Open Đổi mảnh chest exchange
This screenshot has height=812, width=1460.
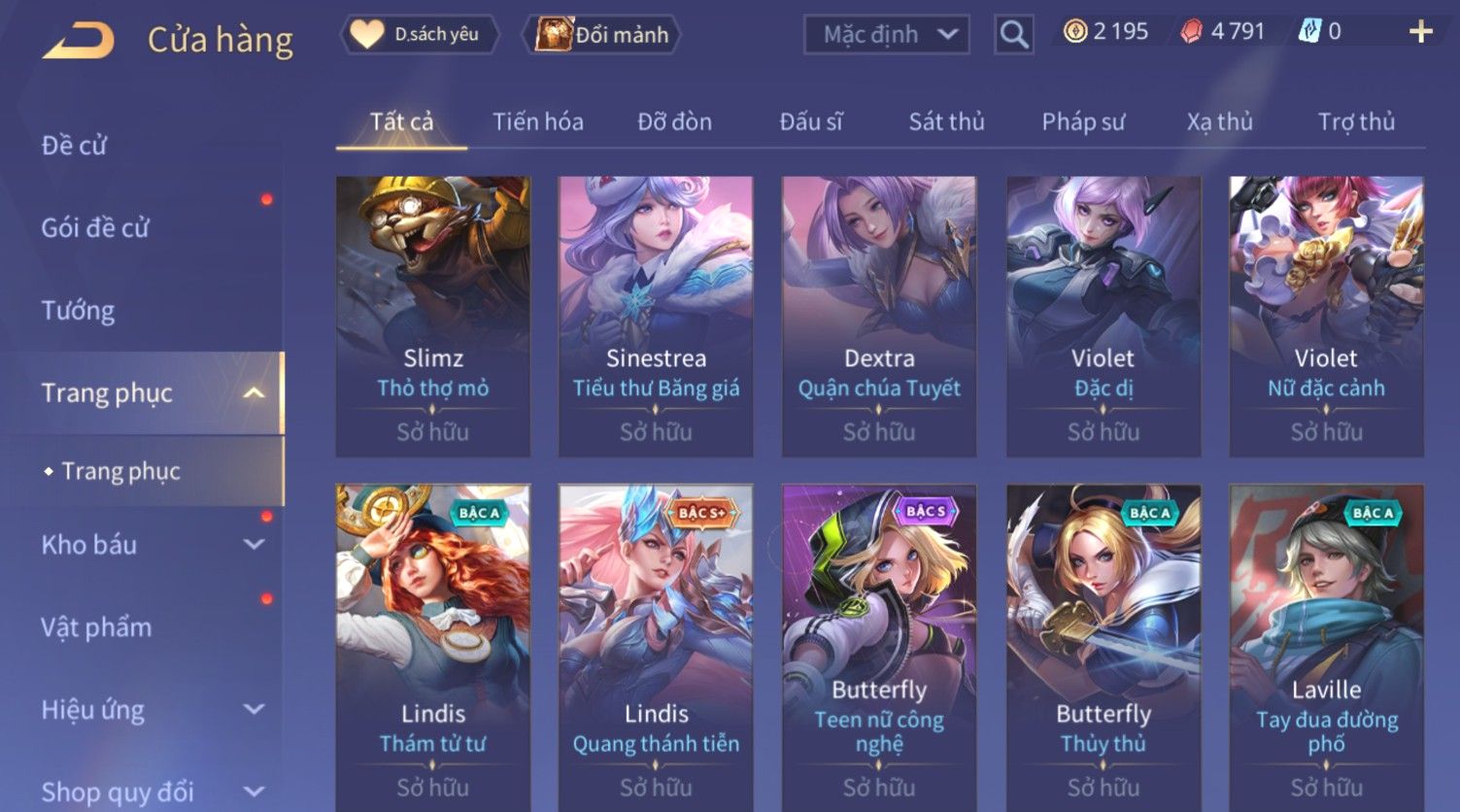602,35
